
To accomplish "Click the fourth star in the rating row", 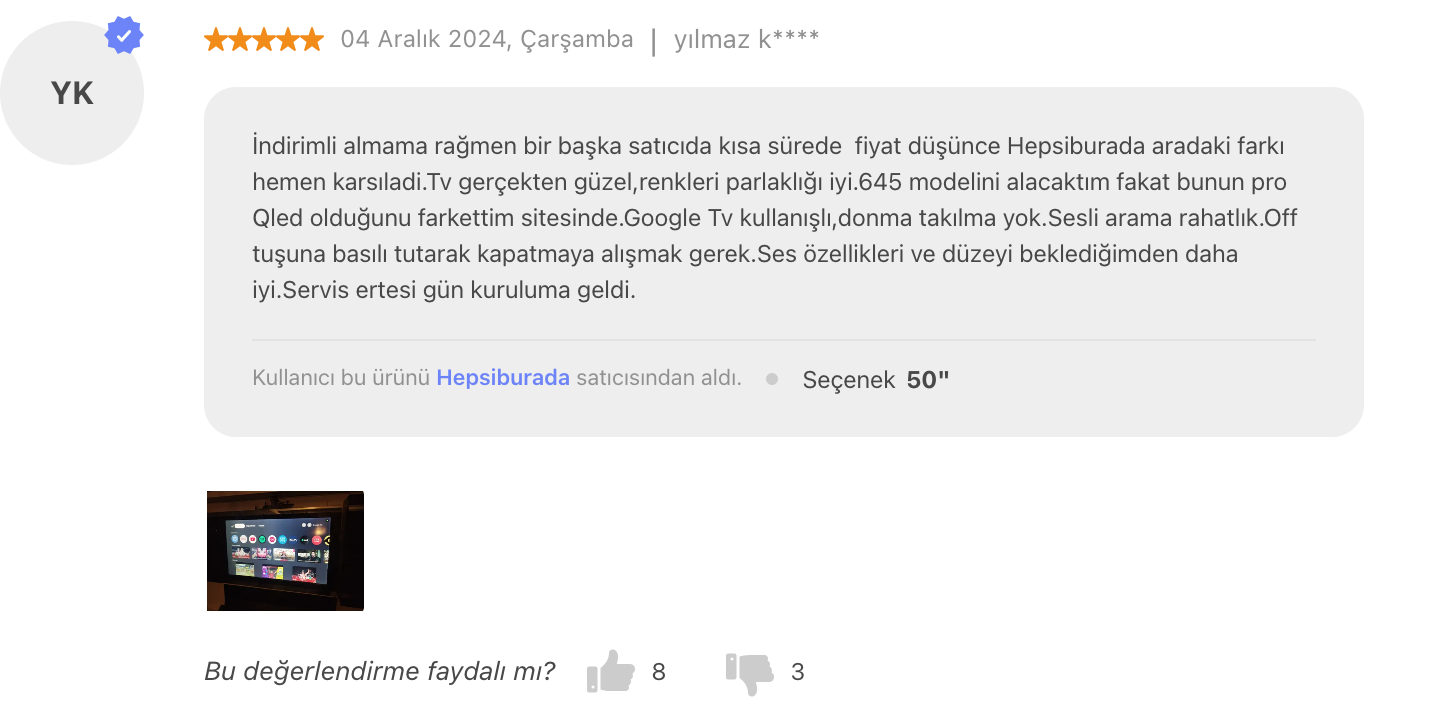I will click(x=286, y=39).
